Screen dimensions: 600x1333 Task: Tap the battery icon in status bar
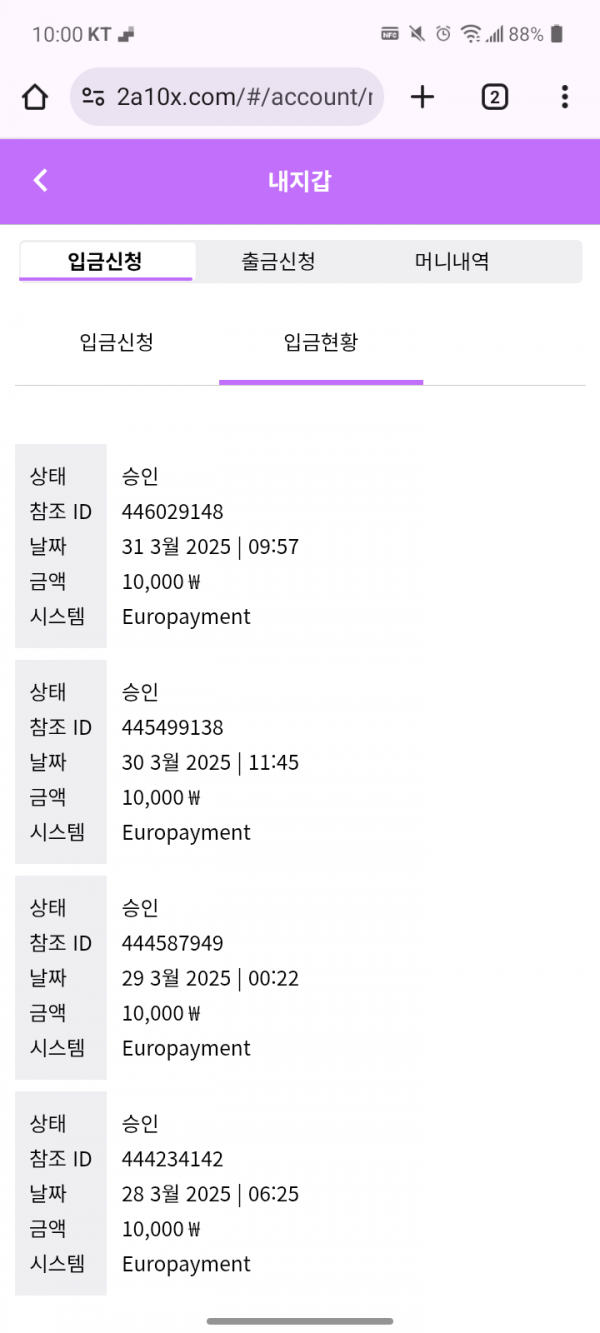tap(557, 34)
